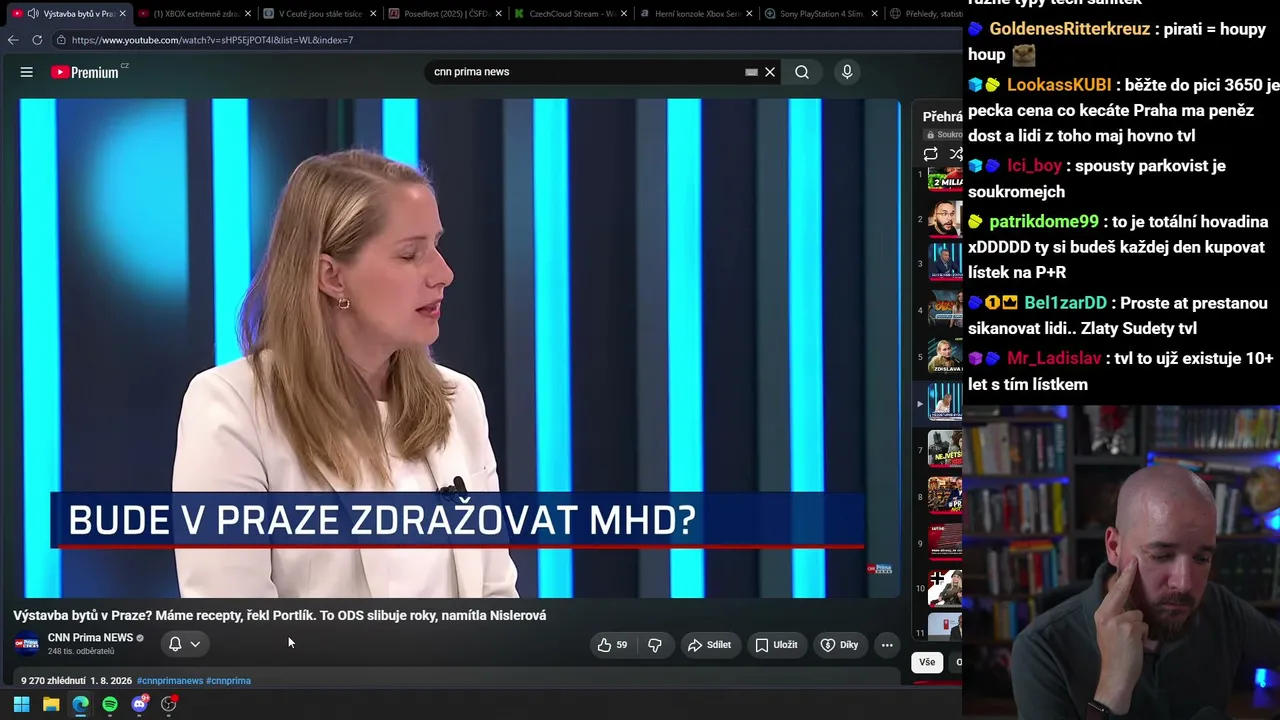Play playlist video number 4

[x=944, y=310]
